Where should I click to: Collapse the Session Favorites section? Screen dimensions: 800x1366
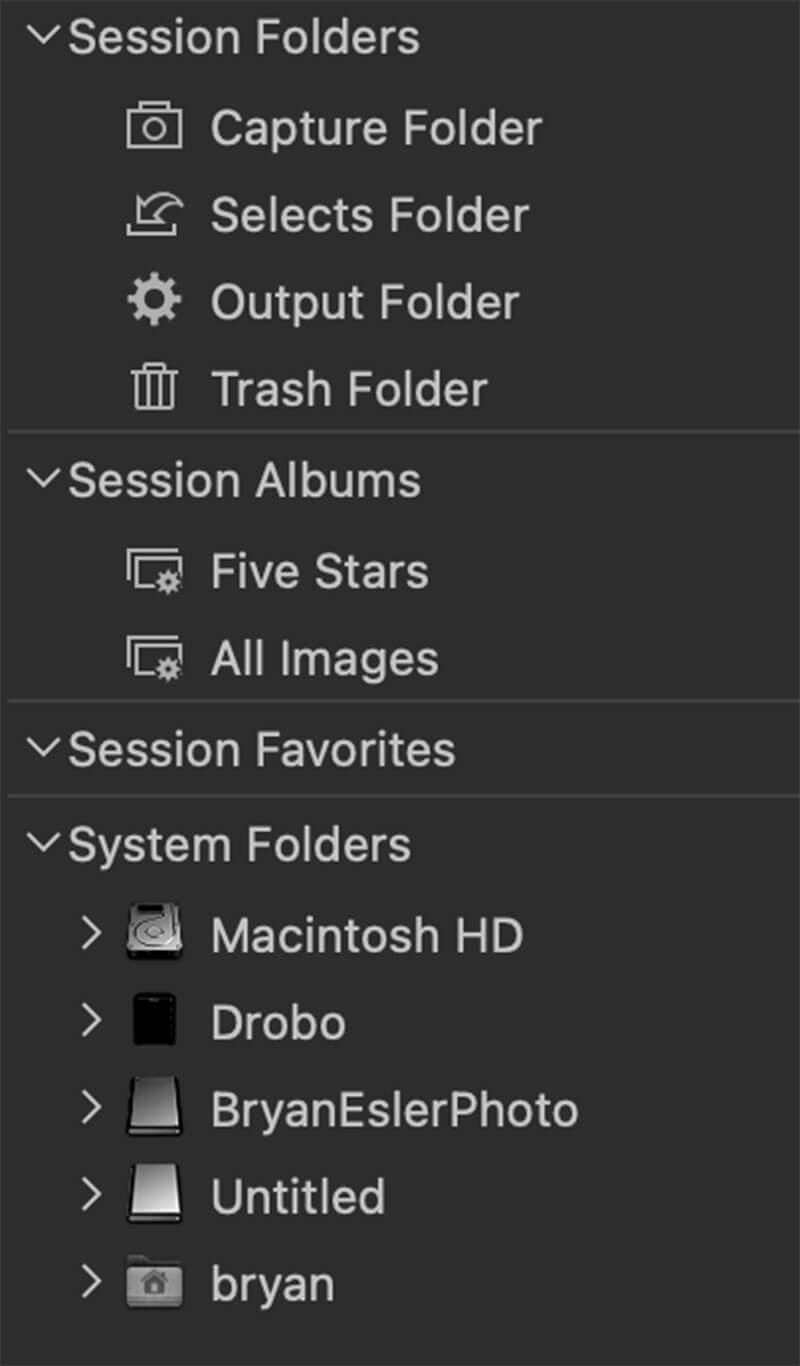[44, 749]
